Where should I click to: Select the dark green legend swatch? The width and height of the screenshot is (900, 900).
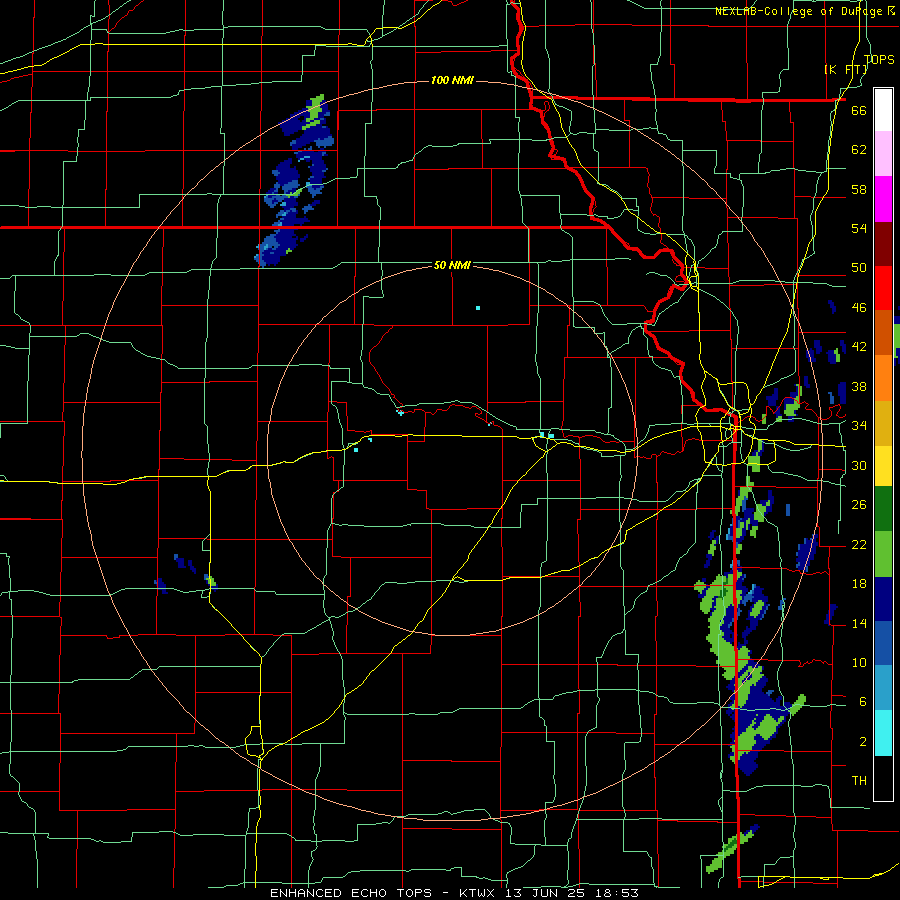(x=883, y=509)
